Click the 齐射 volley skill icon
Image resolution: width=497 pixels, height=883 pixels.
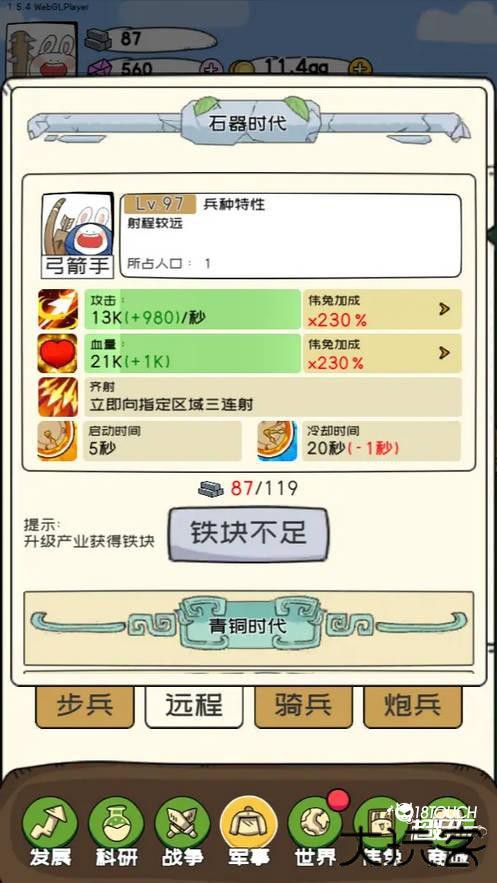click(57, 397)
